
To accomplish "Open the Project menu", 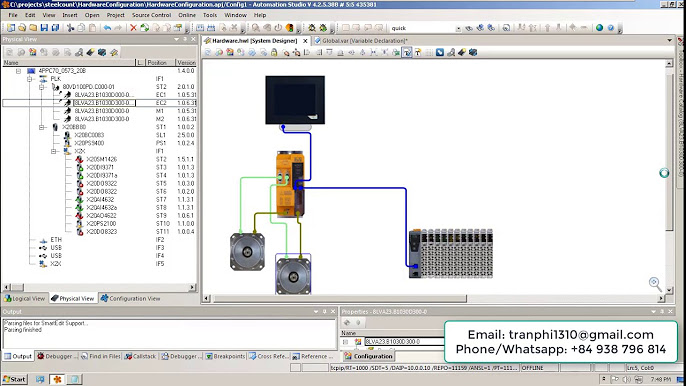I will click(x=116, y=15).
